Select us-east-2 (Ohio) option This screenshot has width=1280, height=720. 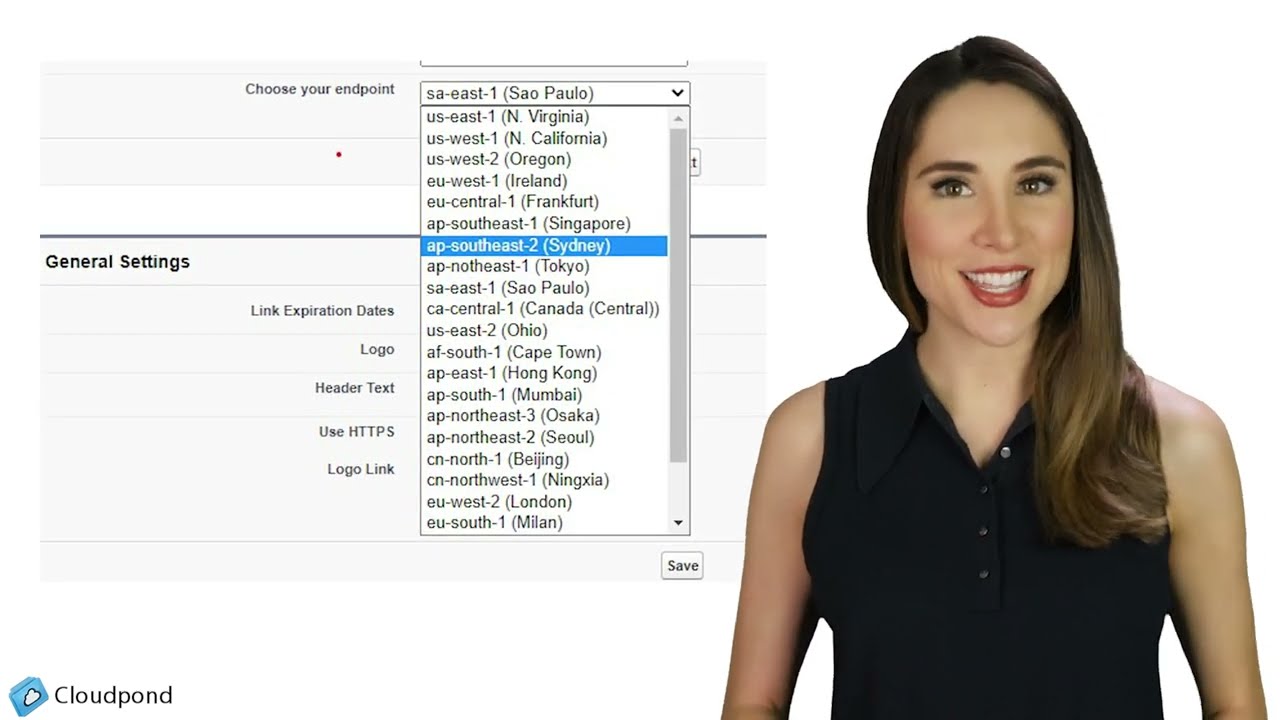point(544,330)
